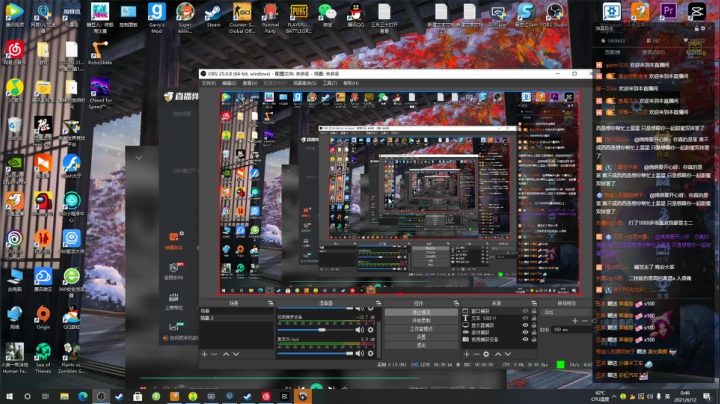720x404 pixels.
Task: Open the 帮助(H) menu in OBS
Action: [x=351, y=83]
